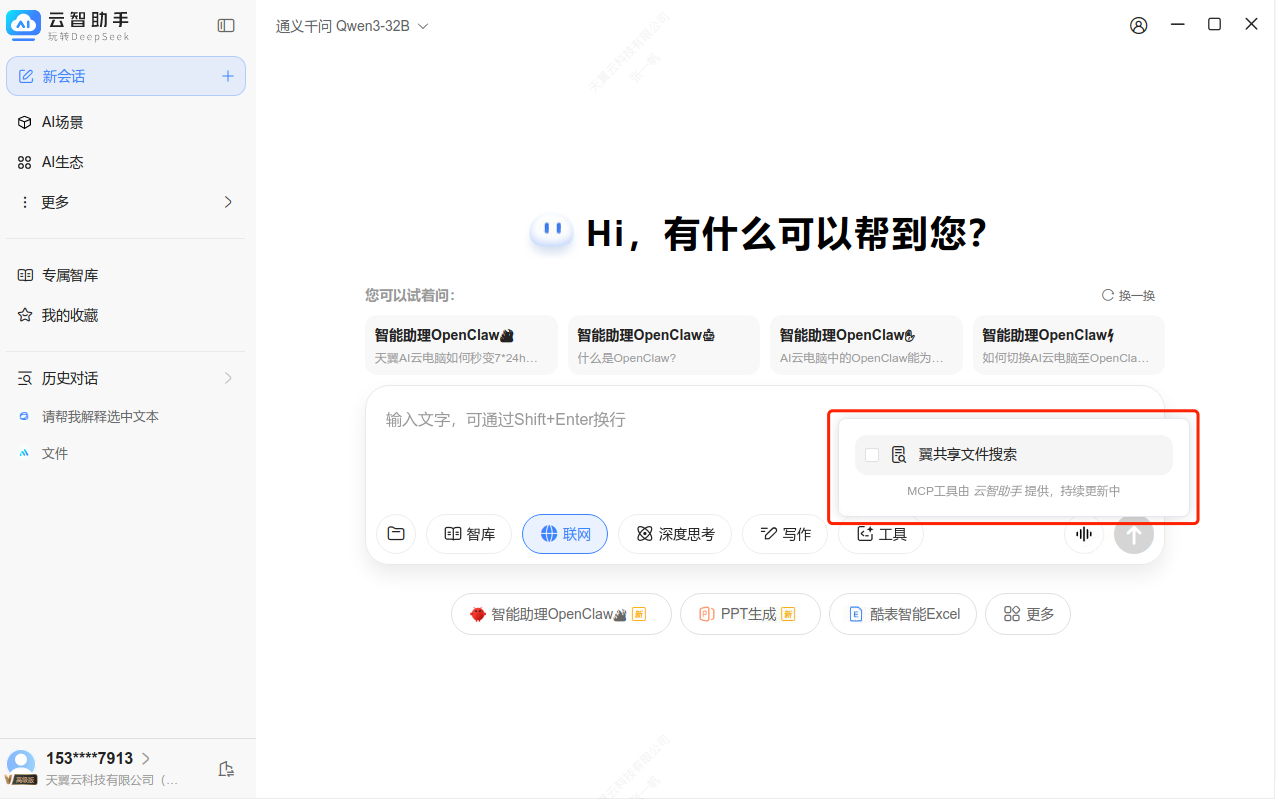Click the user account icon at top right
The width and height of the screenshot is (1276, 799).
pyautogui.click(x=1139, y=26)
